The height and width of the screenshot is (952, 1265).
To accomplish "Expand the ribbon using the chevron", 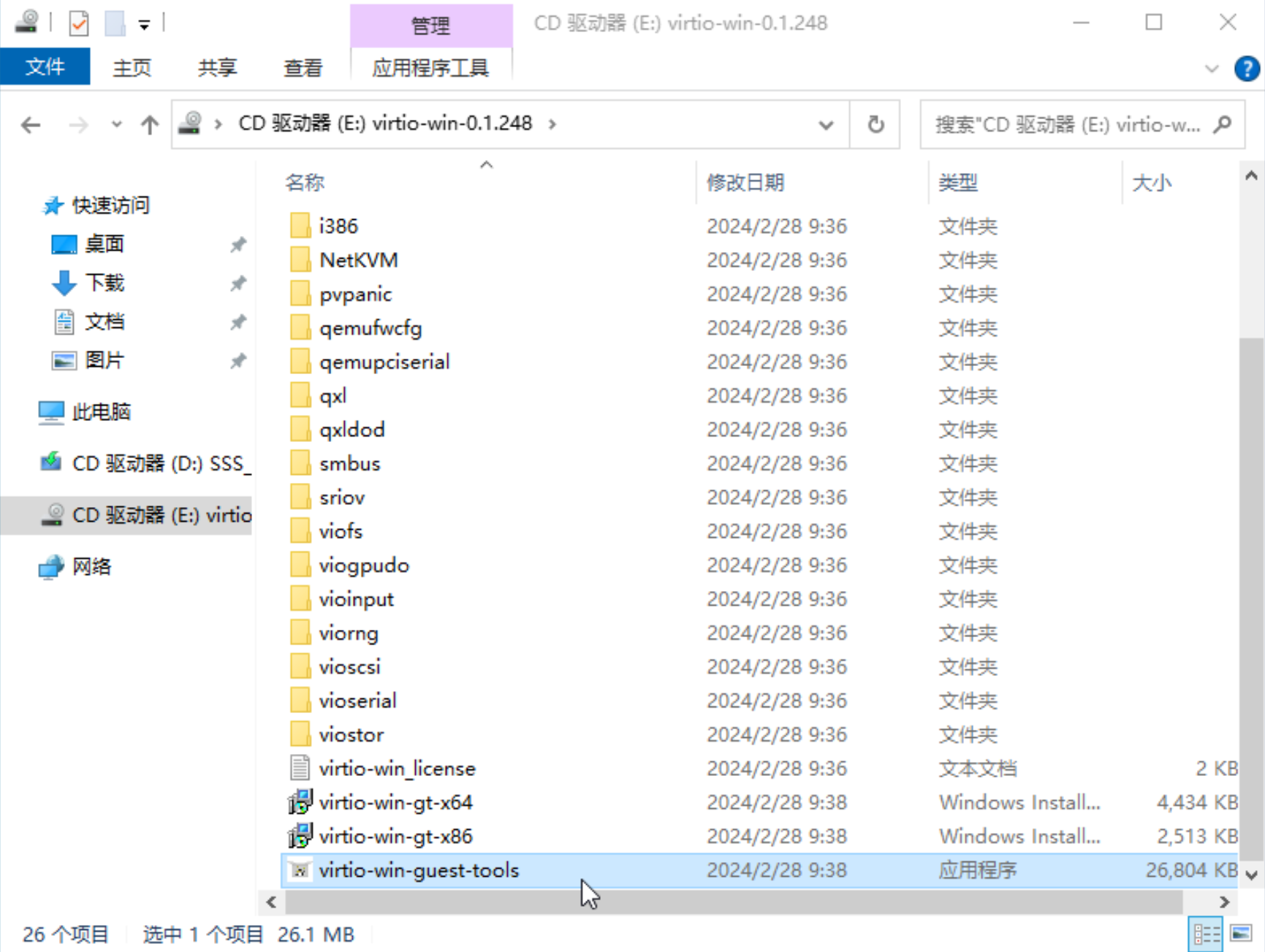I will (1212, 69).
